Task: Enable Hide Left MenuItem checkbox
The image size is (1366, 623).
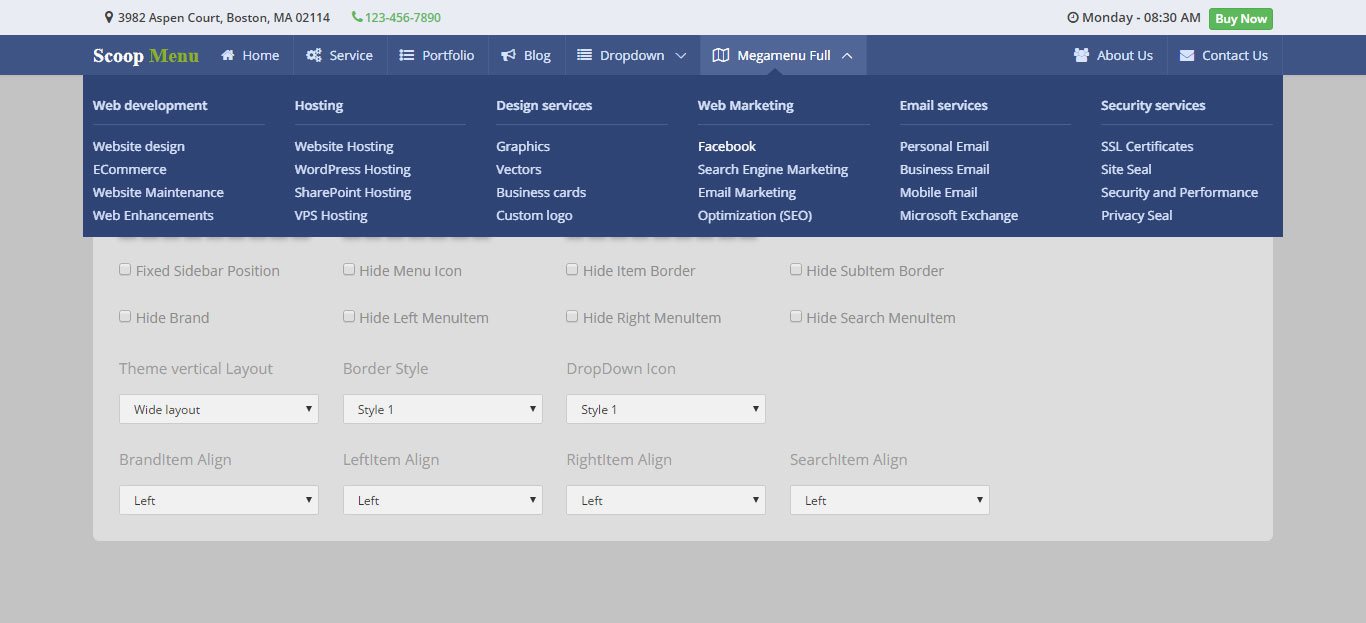Action: (349, 316)
